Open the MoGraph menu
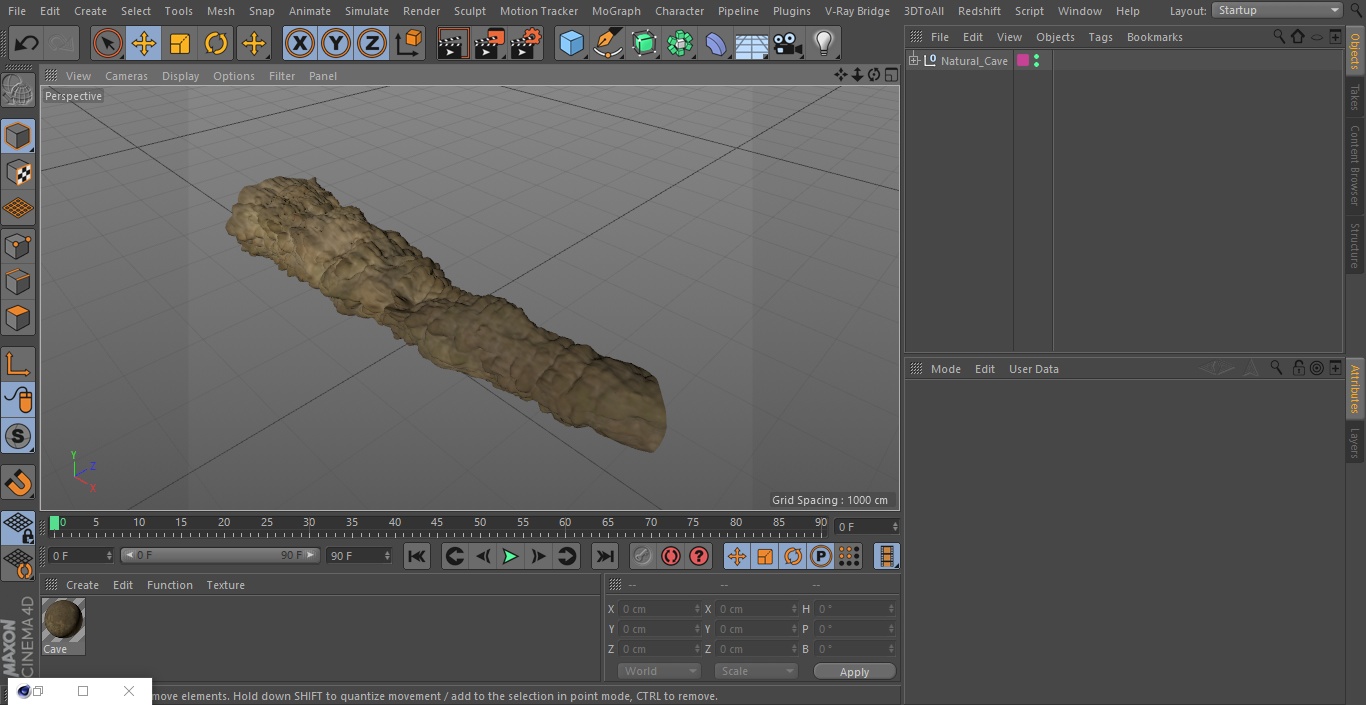This screenshot has height=705, width=1366. tap(616, 11)
